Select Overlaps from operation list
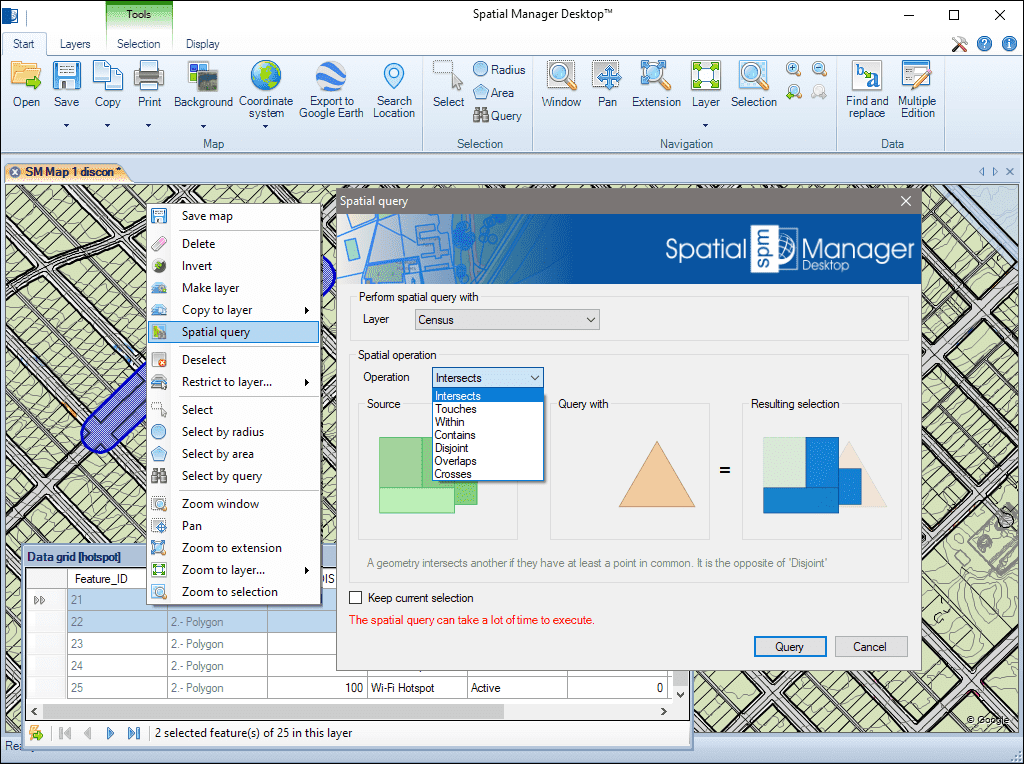The image size is (1024, 764). 488,461
